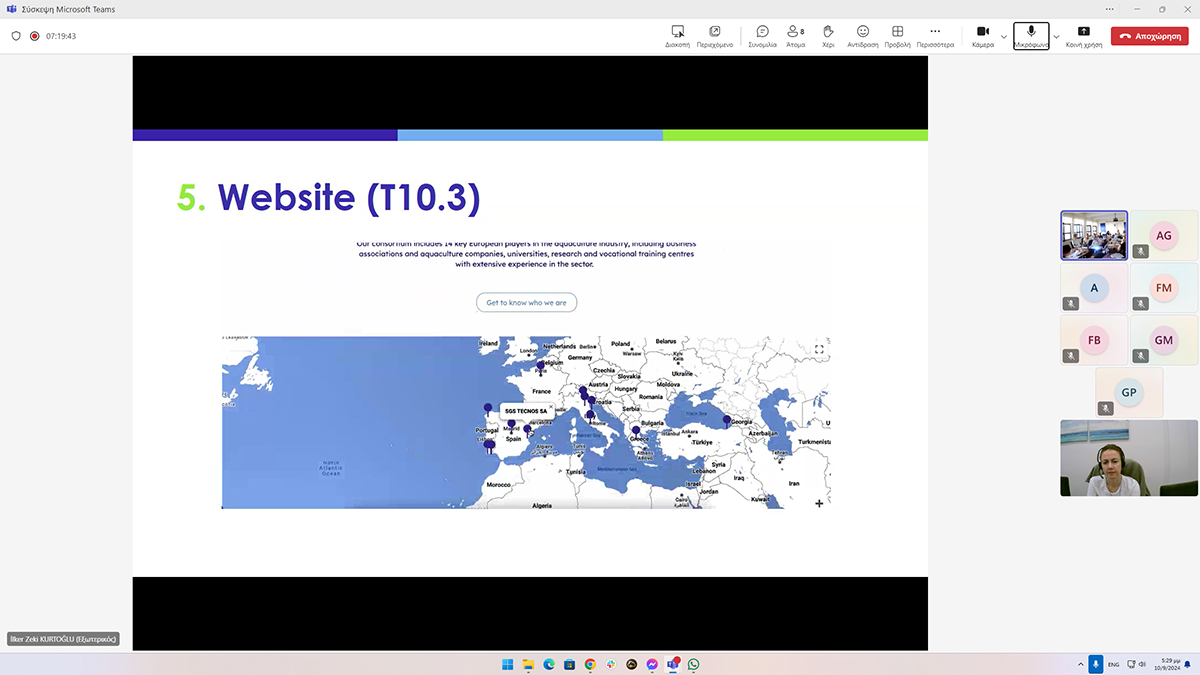Screen dimensions: 1200x675
Task: Select the A participant tile
Action: (x=1094, y=288)
